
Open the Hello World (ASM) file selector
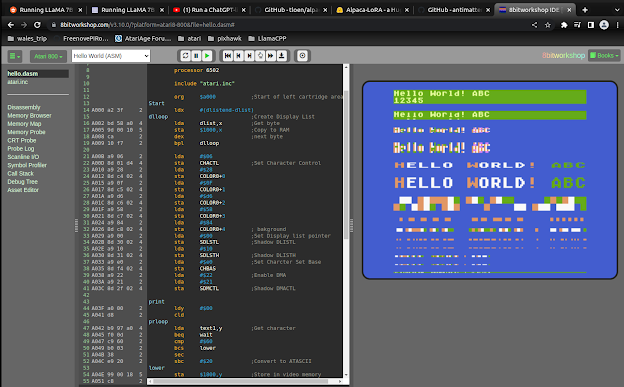point(111,56)
